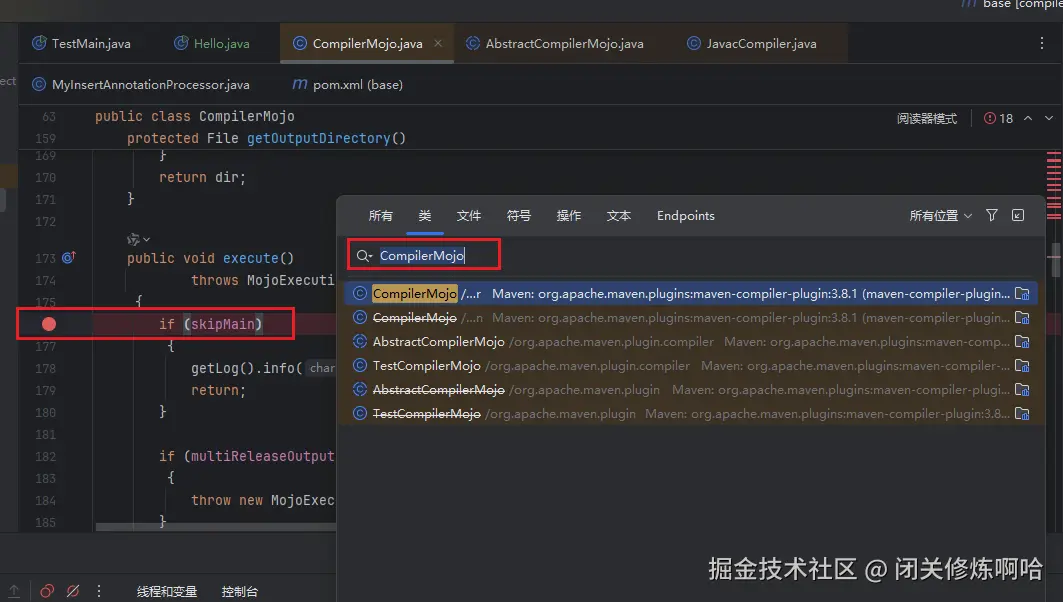The width and height of the screenshot is (1063, 602).
Task: Remove the breakpoint at the skipMain line
Action: point(49,324)
